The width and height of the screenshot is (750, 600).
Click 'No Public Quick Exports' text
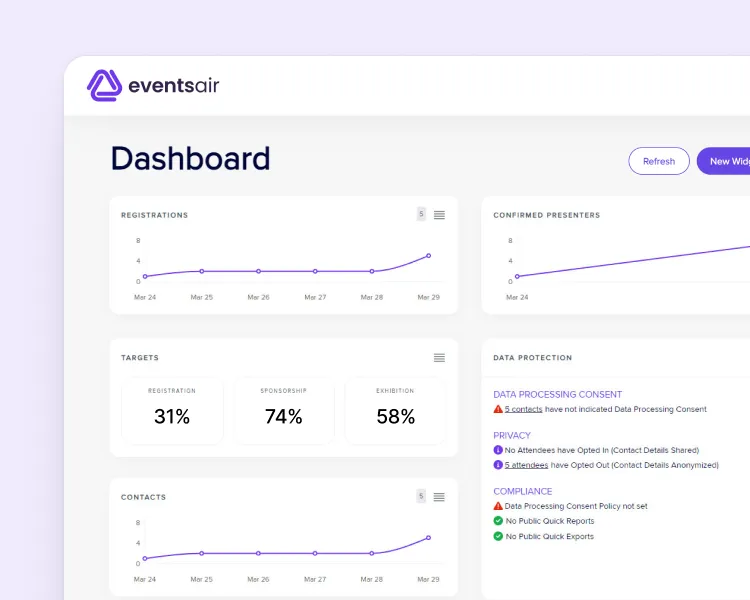pos(550,536)
